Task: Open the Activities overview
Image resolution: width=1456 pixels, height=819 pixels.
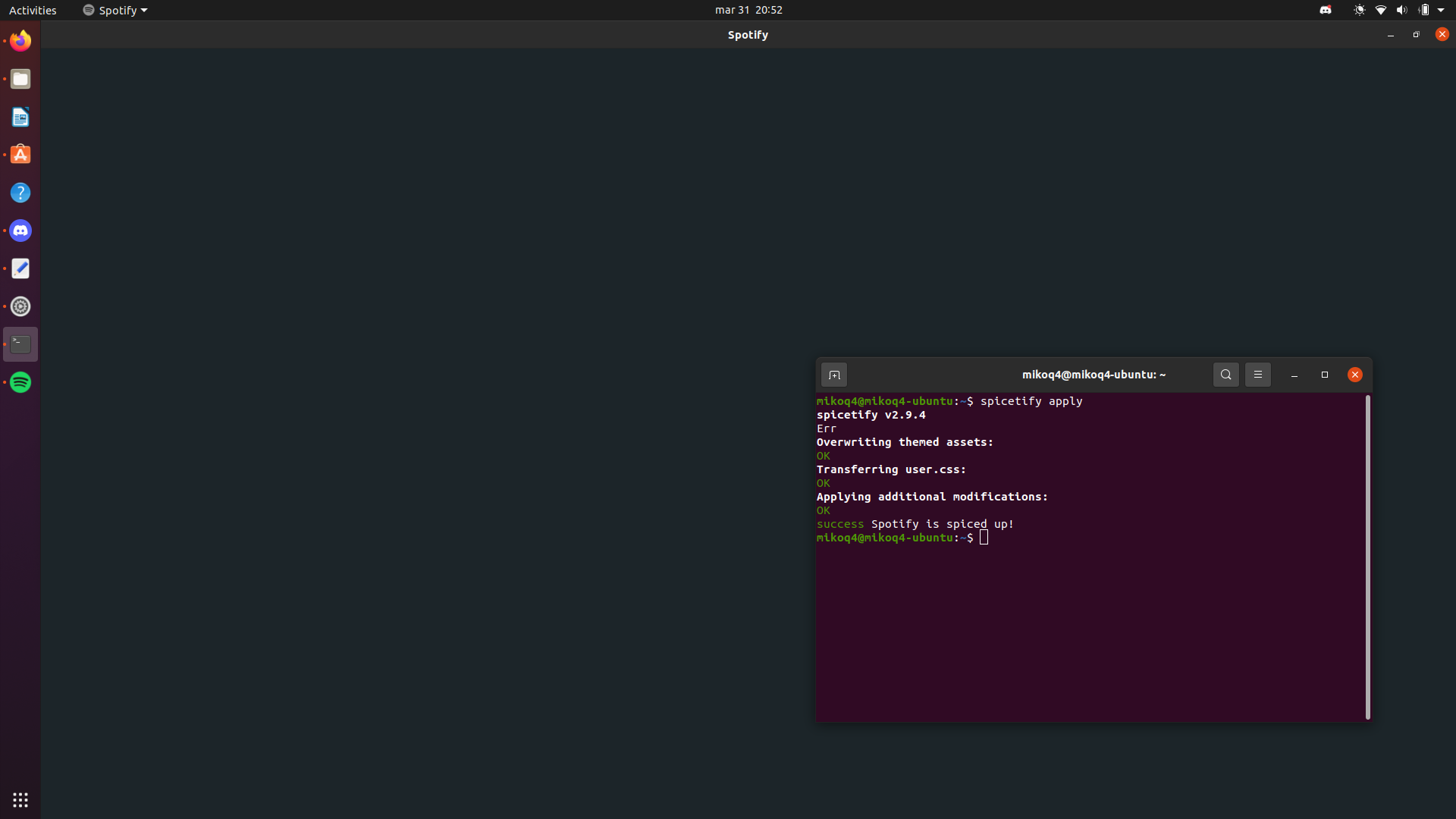Action: click(x=33, y=10)
